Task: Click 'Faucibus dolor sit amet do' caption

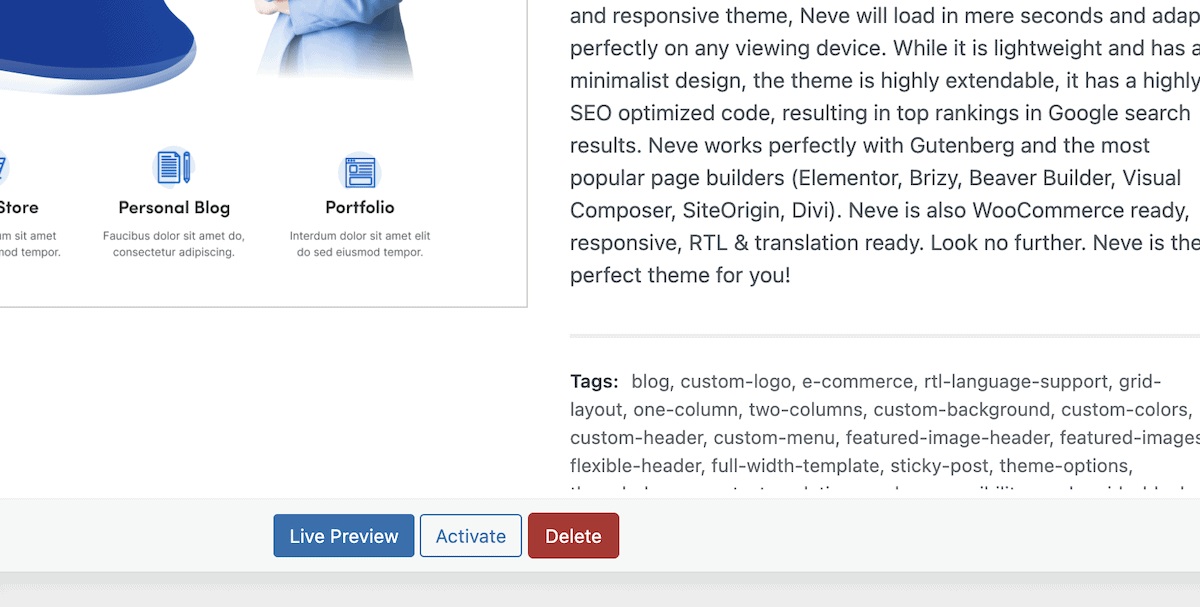Action: [174, 236]
